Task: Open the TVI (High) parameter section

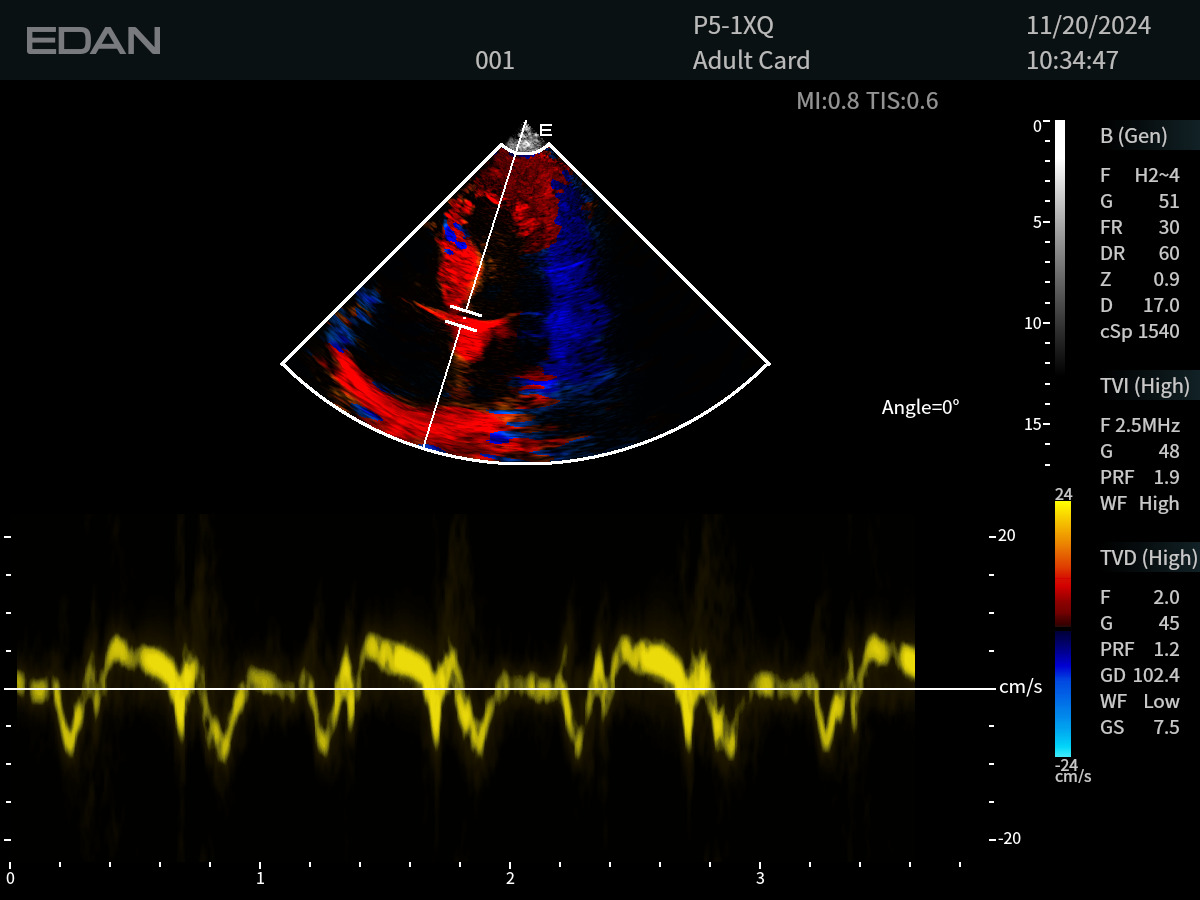Action: [x=1144, y=386]
